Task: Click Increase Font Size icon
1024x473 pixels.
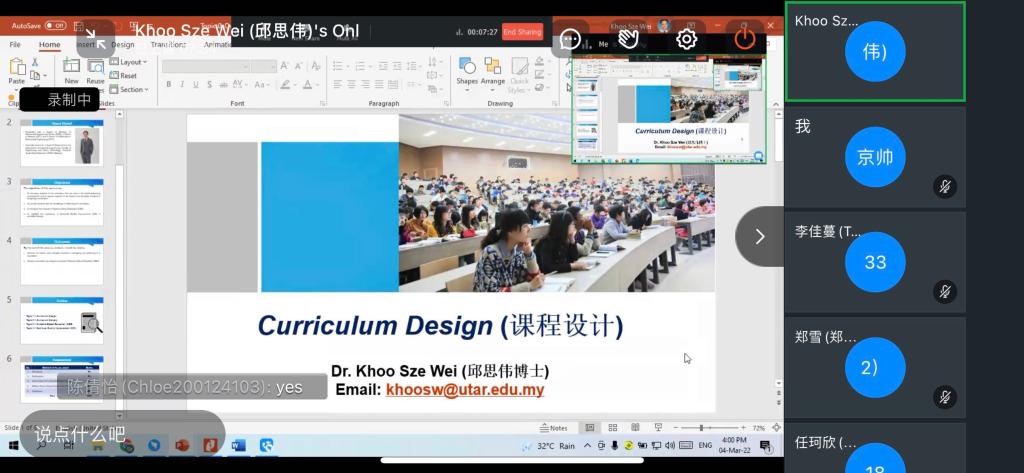Action: click(x=285, y=66)
